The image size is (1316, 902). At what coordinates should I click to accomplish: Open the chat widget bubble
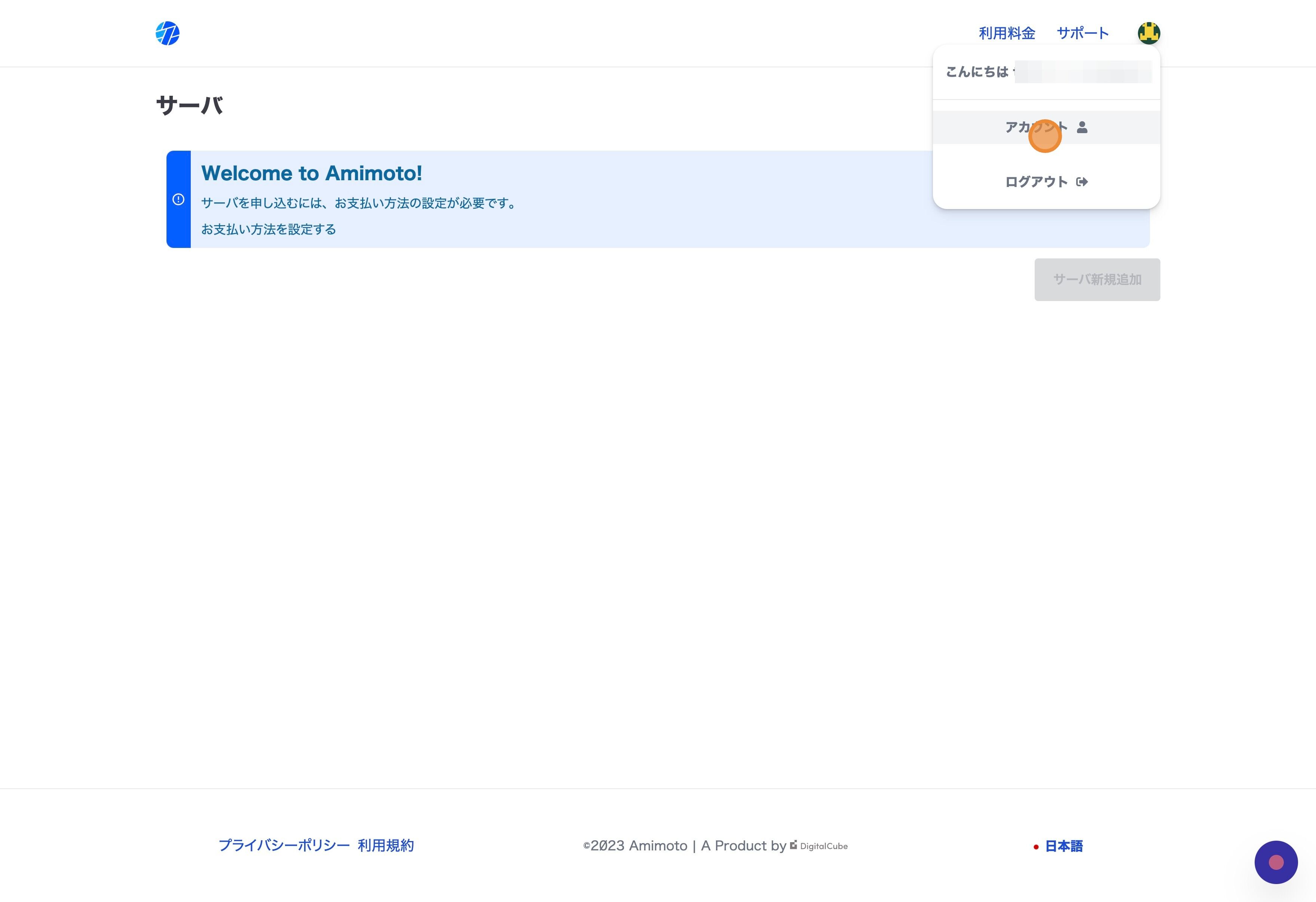[x=1276, y=862]
